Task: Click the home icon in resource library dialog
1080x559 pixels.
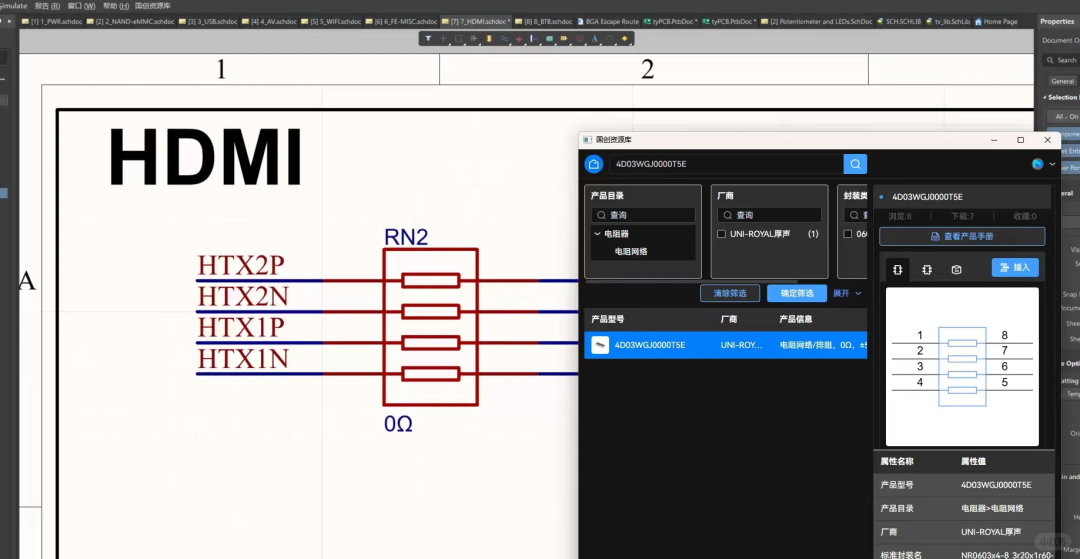Action: 594,164
